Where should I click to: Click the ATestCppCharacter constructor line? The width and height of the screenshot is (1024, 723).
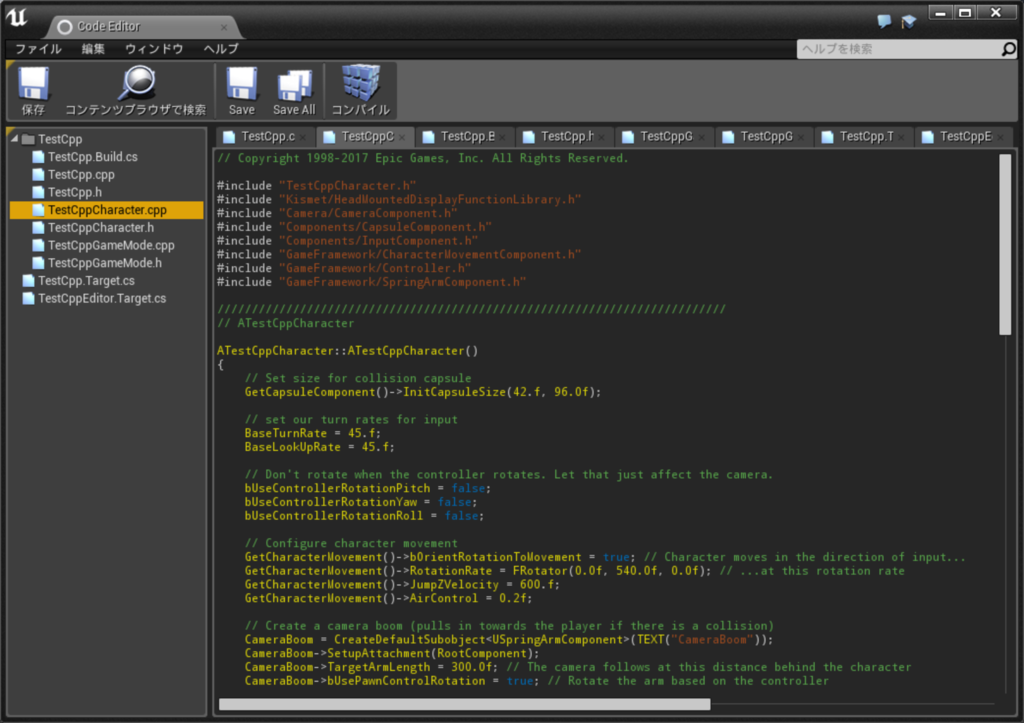(x=347, y=351)
